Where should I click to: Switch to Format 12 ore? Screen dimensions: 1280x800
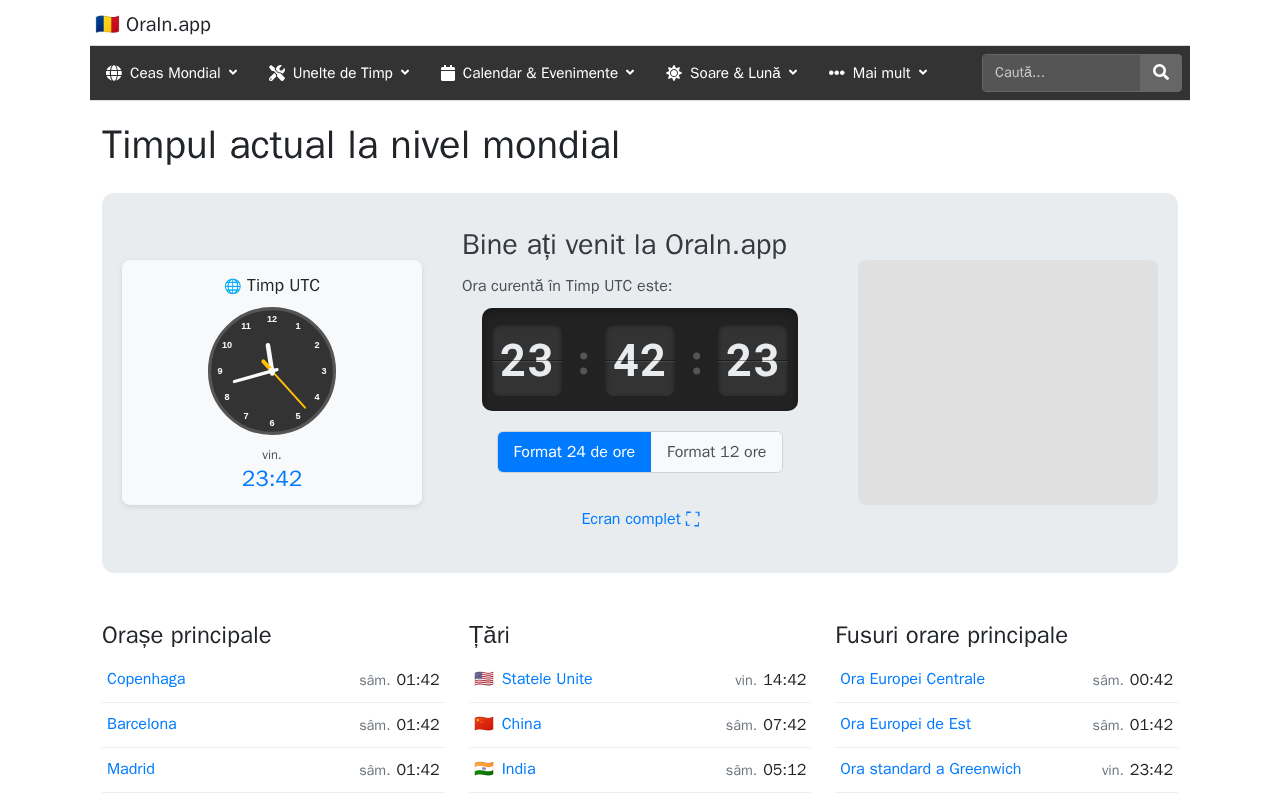click(717, 452)
